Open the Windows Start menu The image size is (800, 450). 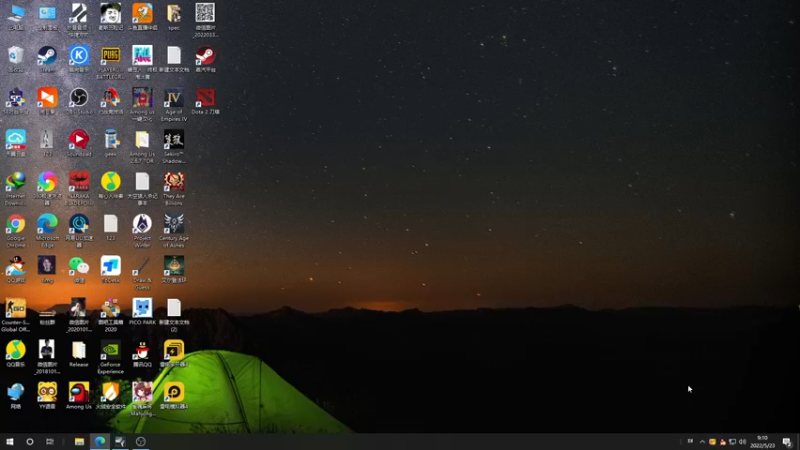point(10,442)
